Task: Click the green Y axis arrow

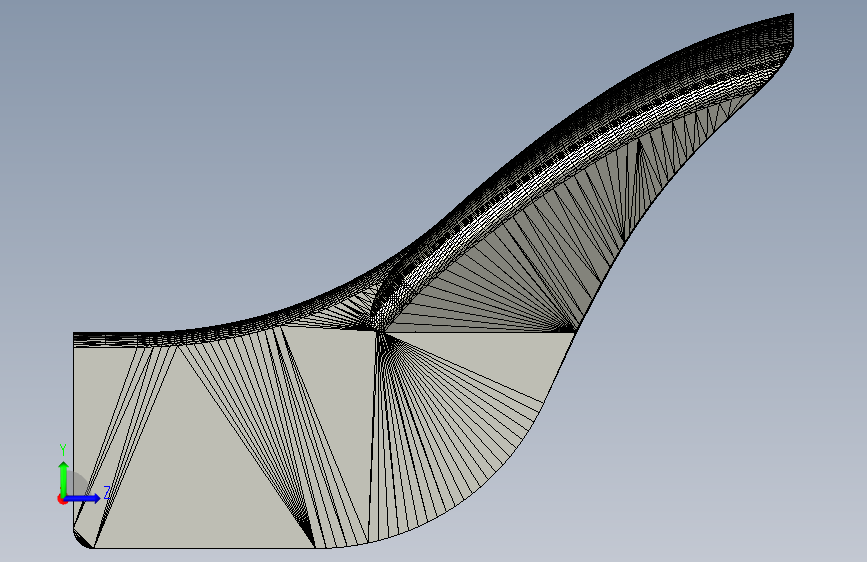Action: (64, 479)
